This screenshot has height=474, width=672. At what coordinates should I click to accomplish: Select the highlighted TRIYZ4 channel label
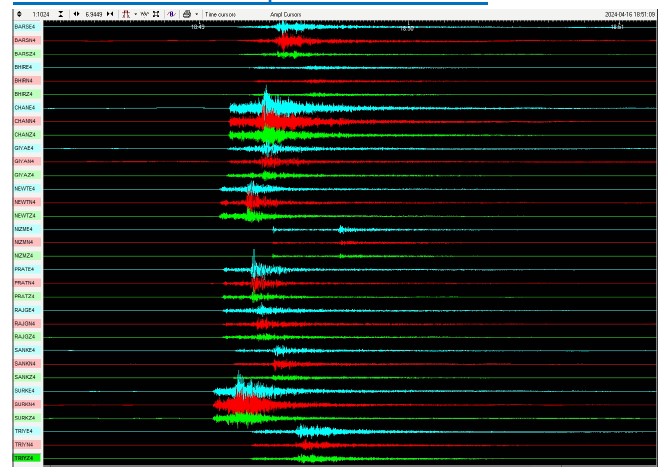(x=24, y=458)
